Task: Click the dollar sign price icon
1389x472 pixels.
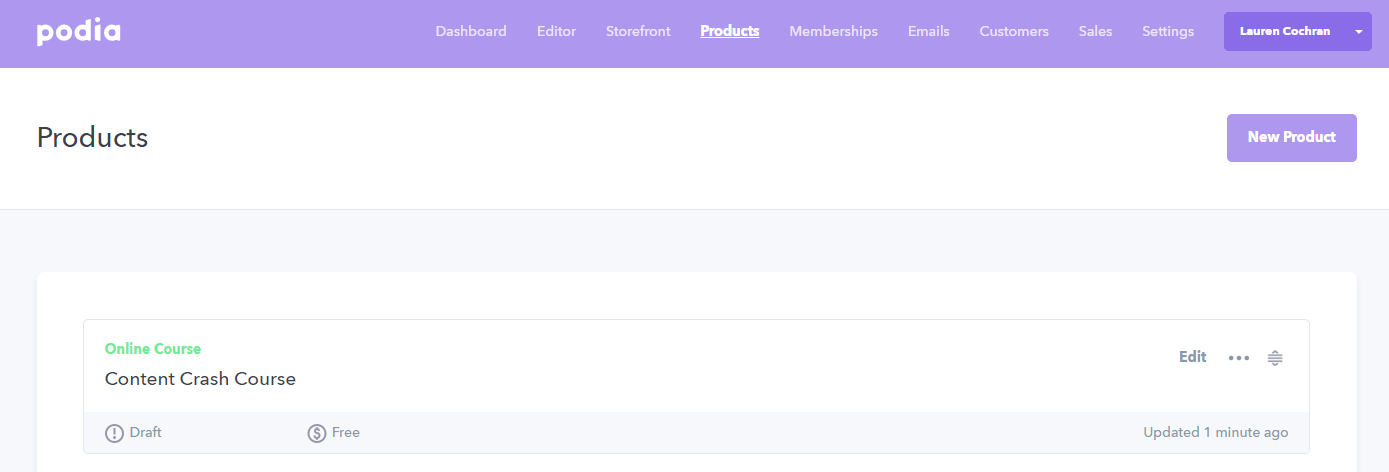Action: click(317, 433)
